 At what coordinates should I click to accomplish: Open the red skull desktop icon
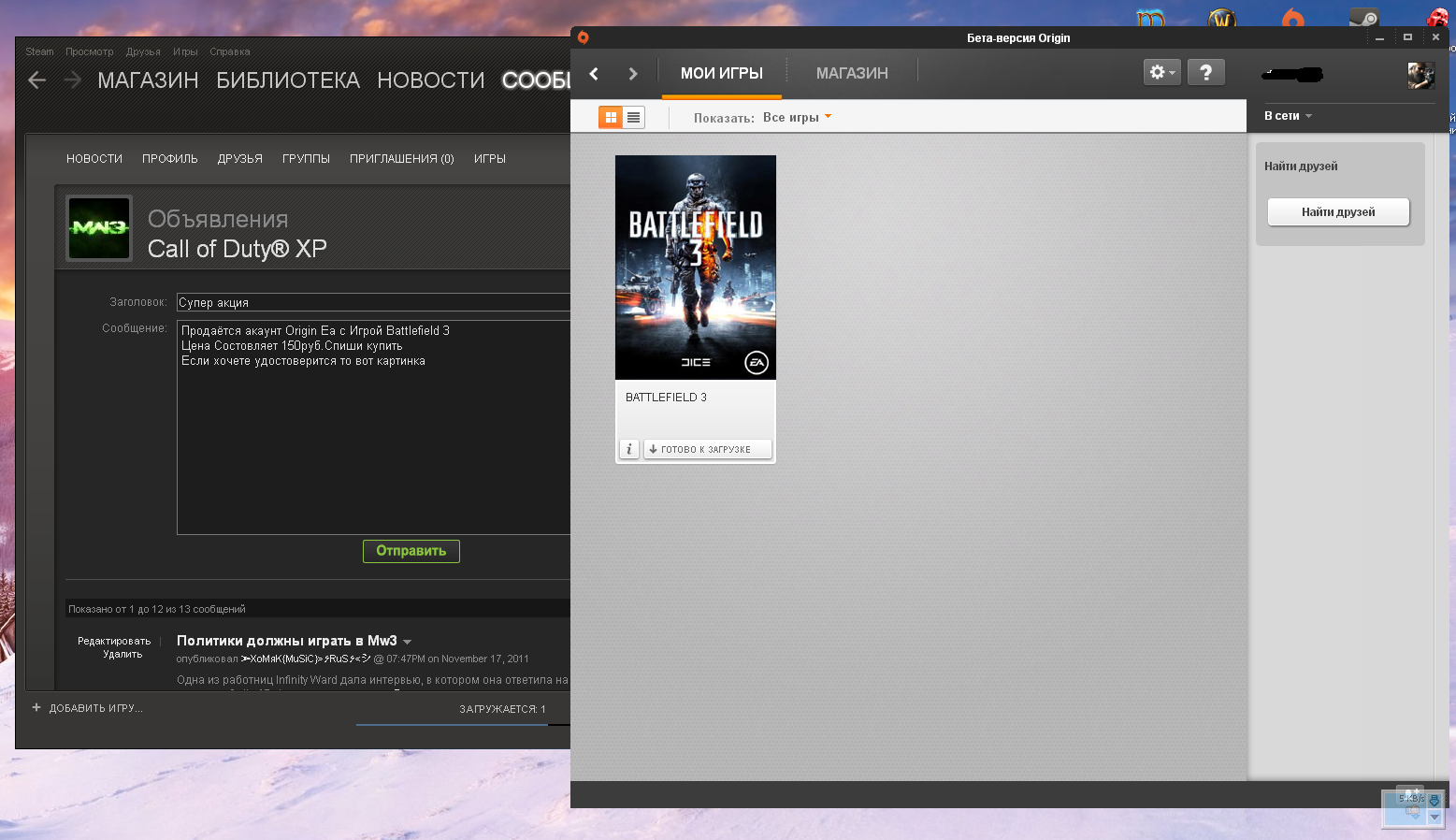pyautogui.click(x=1437, y=17)
